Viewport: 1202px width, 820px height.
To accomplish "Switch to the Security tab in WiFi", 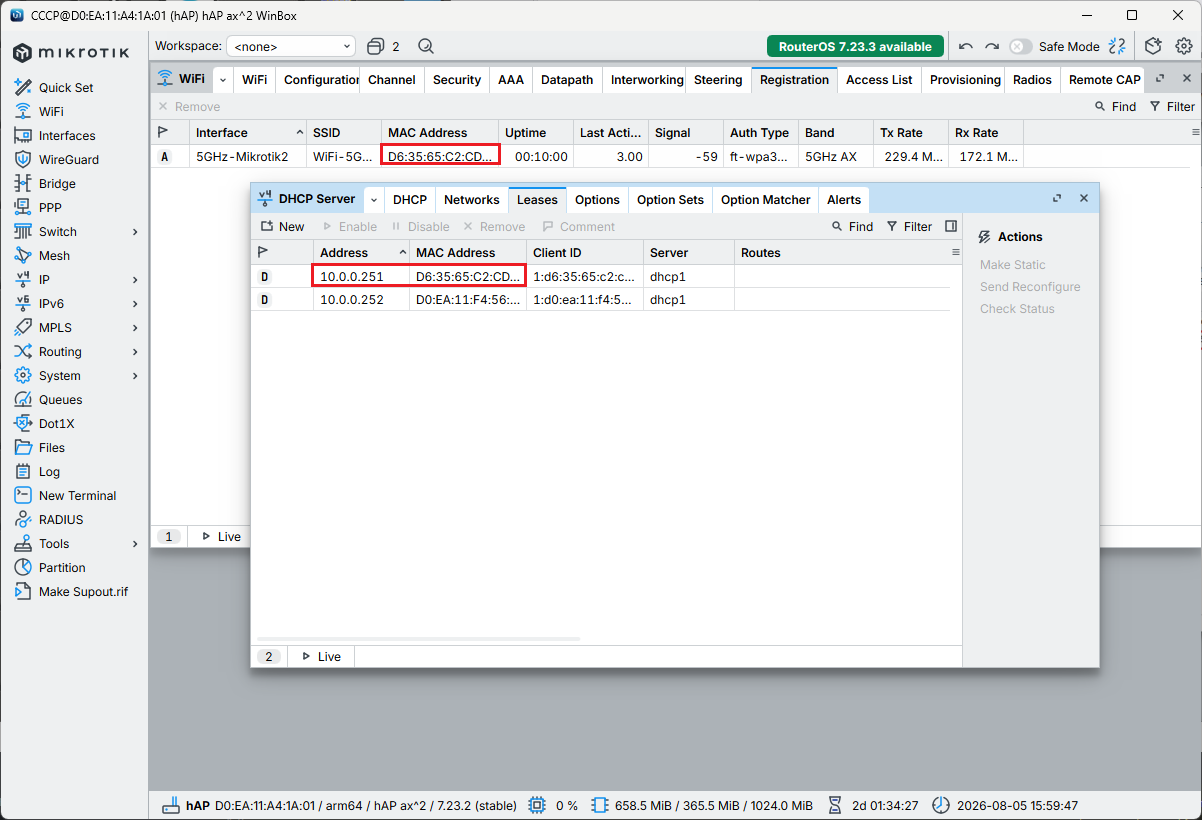I will coord(457,80).
